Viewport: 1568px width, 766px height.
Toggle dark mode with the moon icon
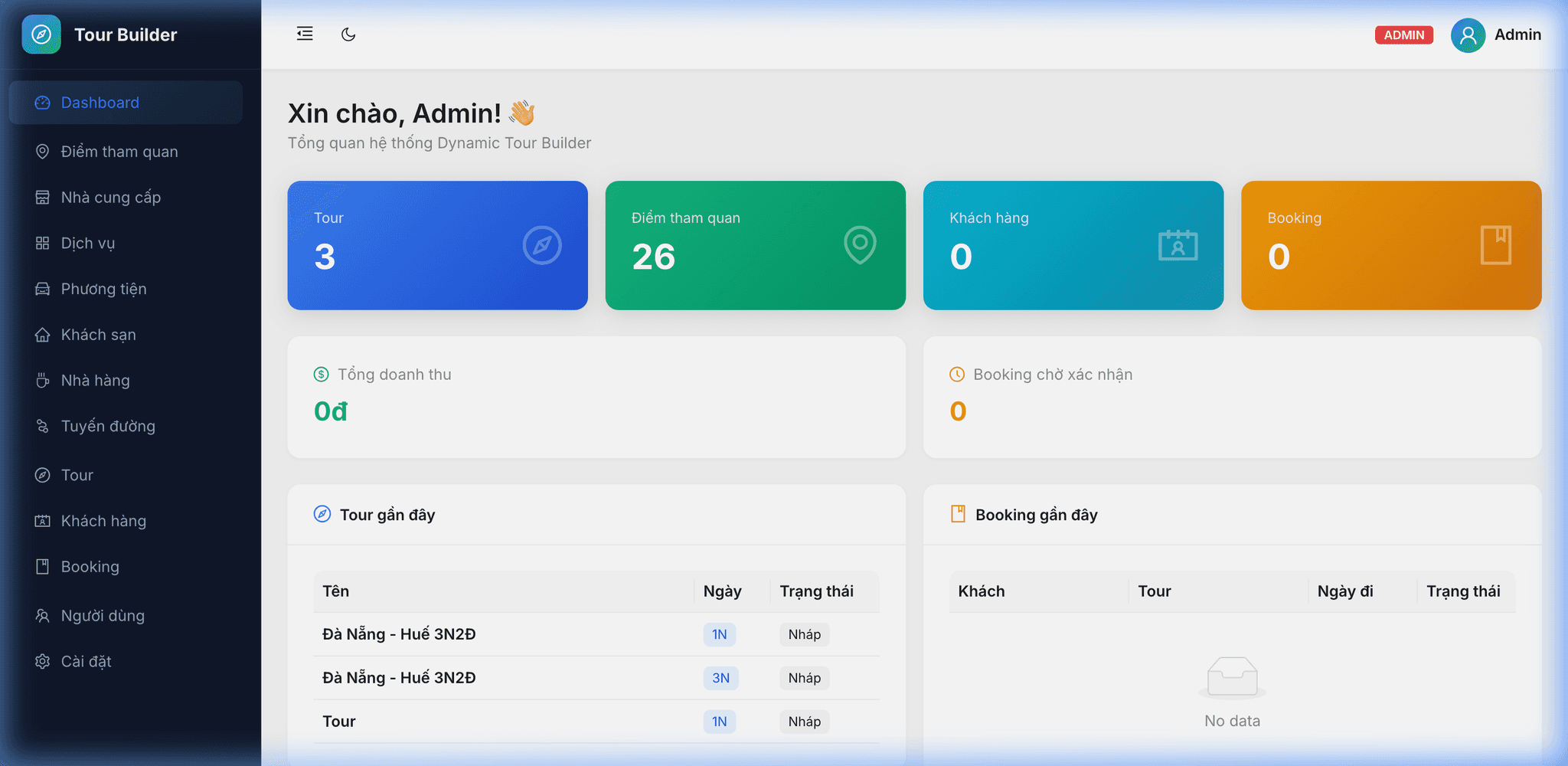click(348, 34)
